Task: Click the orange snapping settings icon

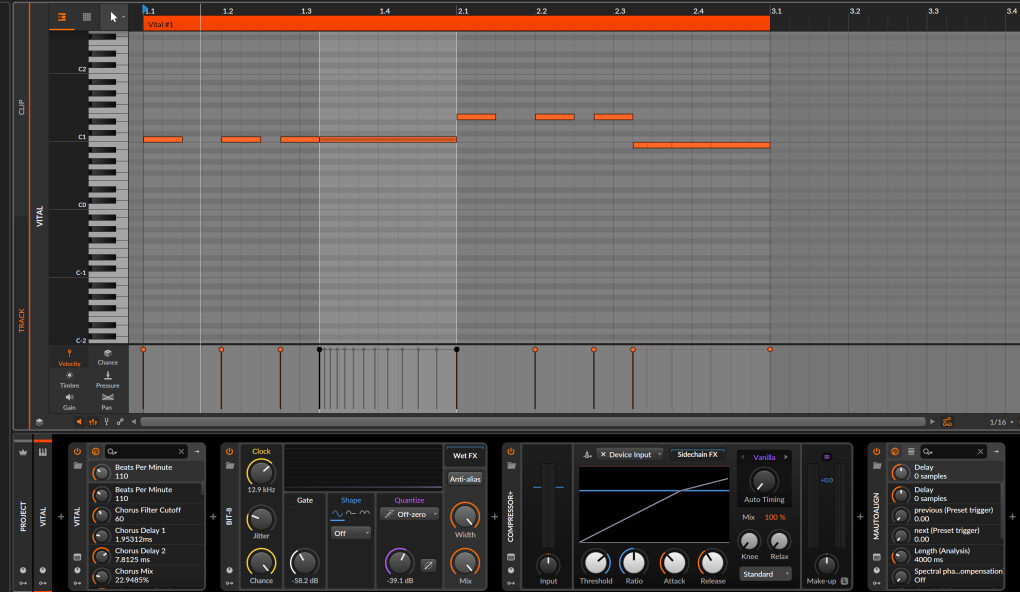Action: [947, 422]
